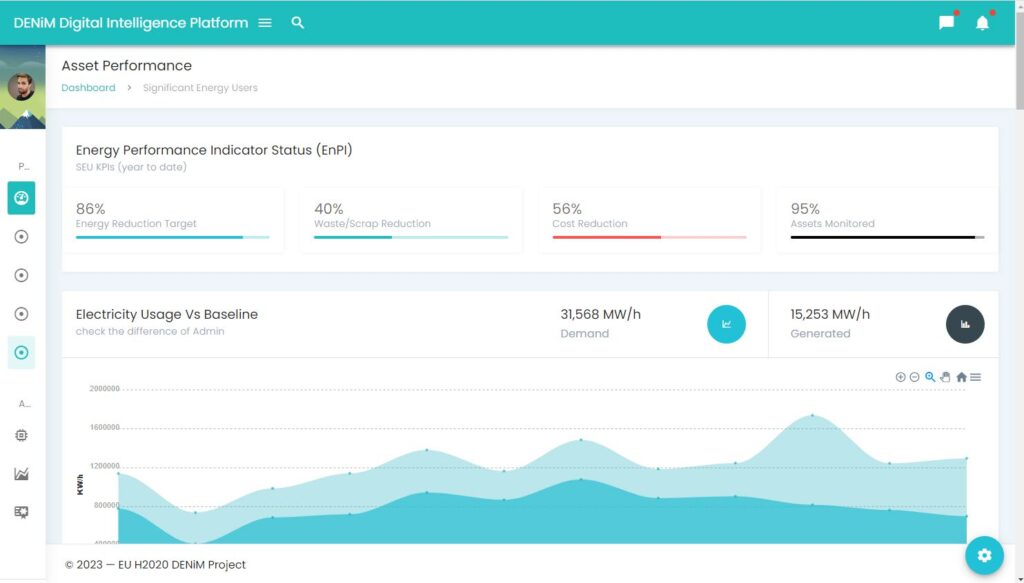Click the chart zoom-in plus icon
This screenshot has height=583, width=1024.
900,377
